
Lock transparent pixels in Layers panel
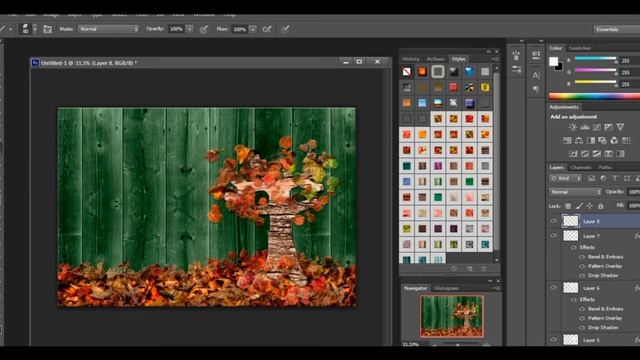[568, 206]
